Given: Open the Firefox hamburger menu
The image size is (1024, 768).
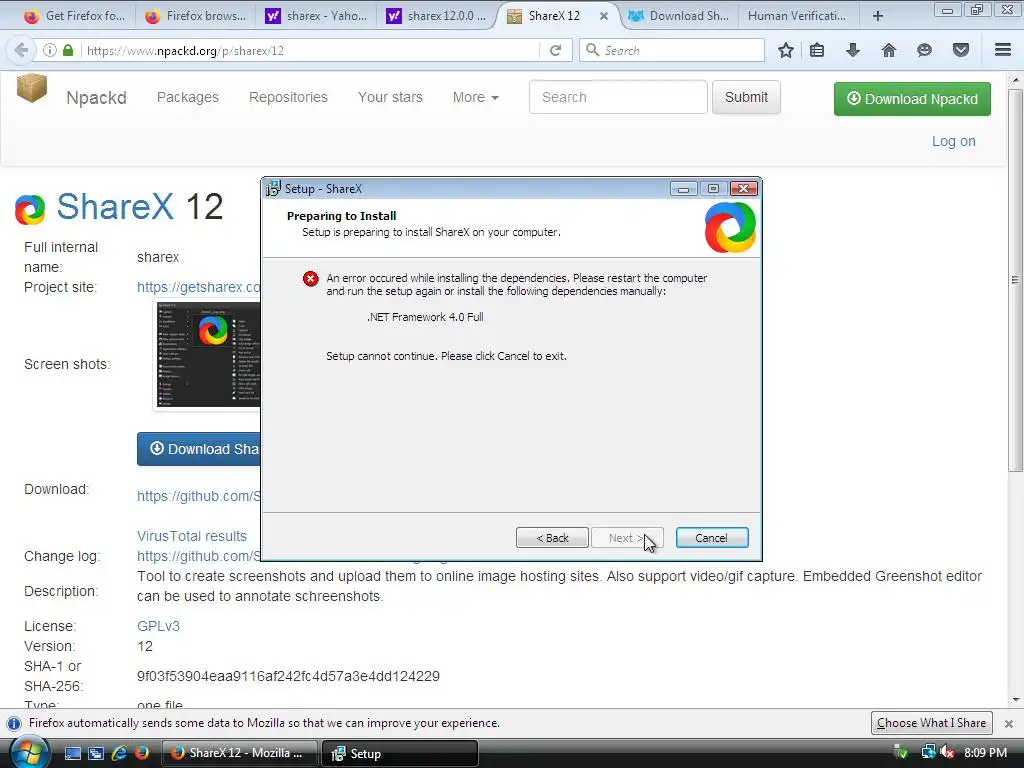Looking at the screenshot, I should point(1003,50).
